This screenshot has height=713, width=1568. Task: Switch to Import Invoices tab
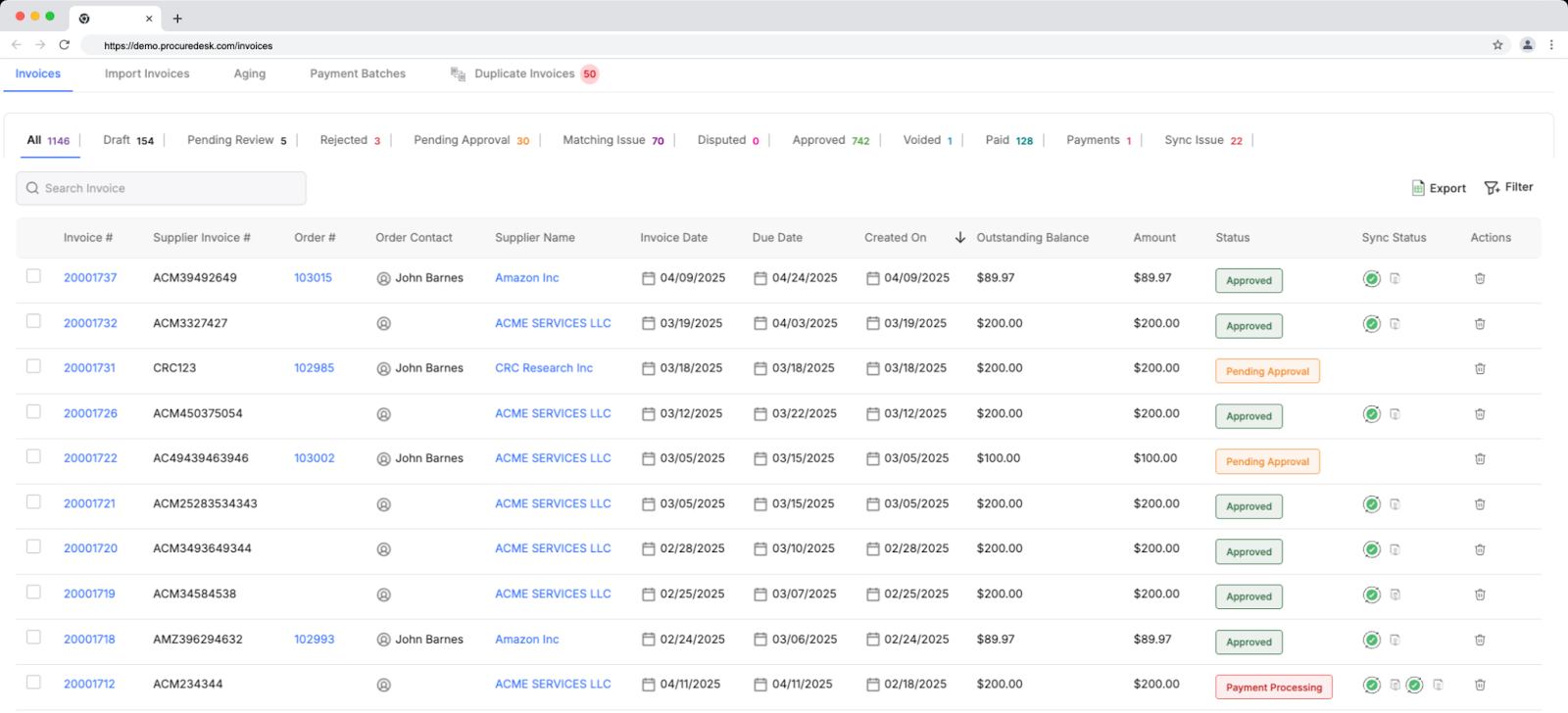coord(147,73)
